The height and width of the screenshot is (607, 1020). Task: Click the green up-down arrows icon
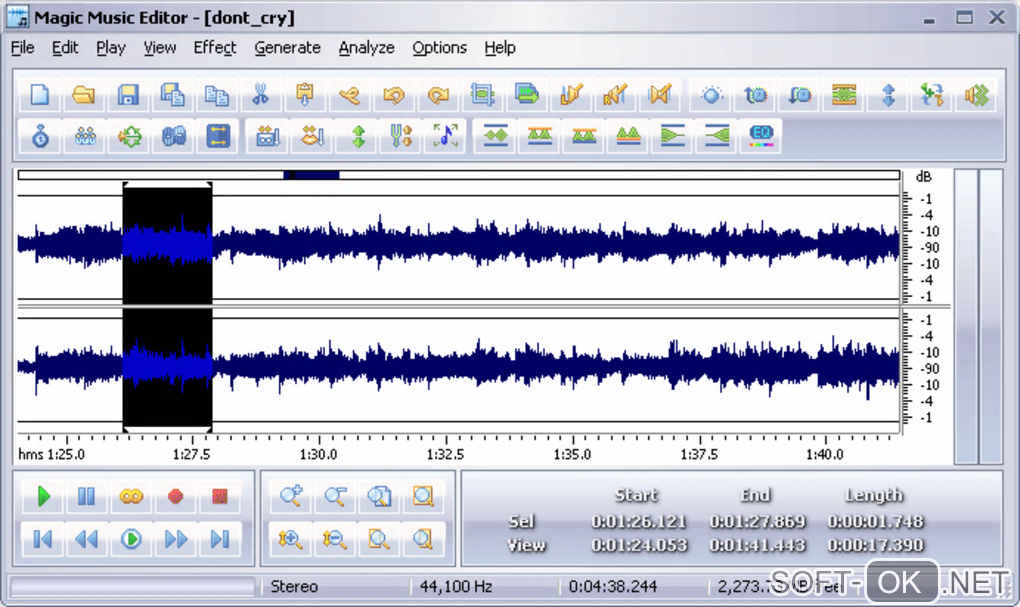pyautogui.click(x=358, y=136)
